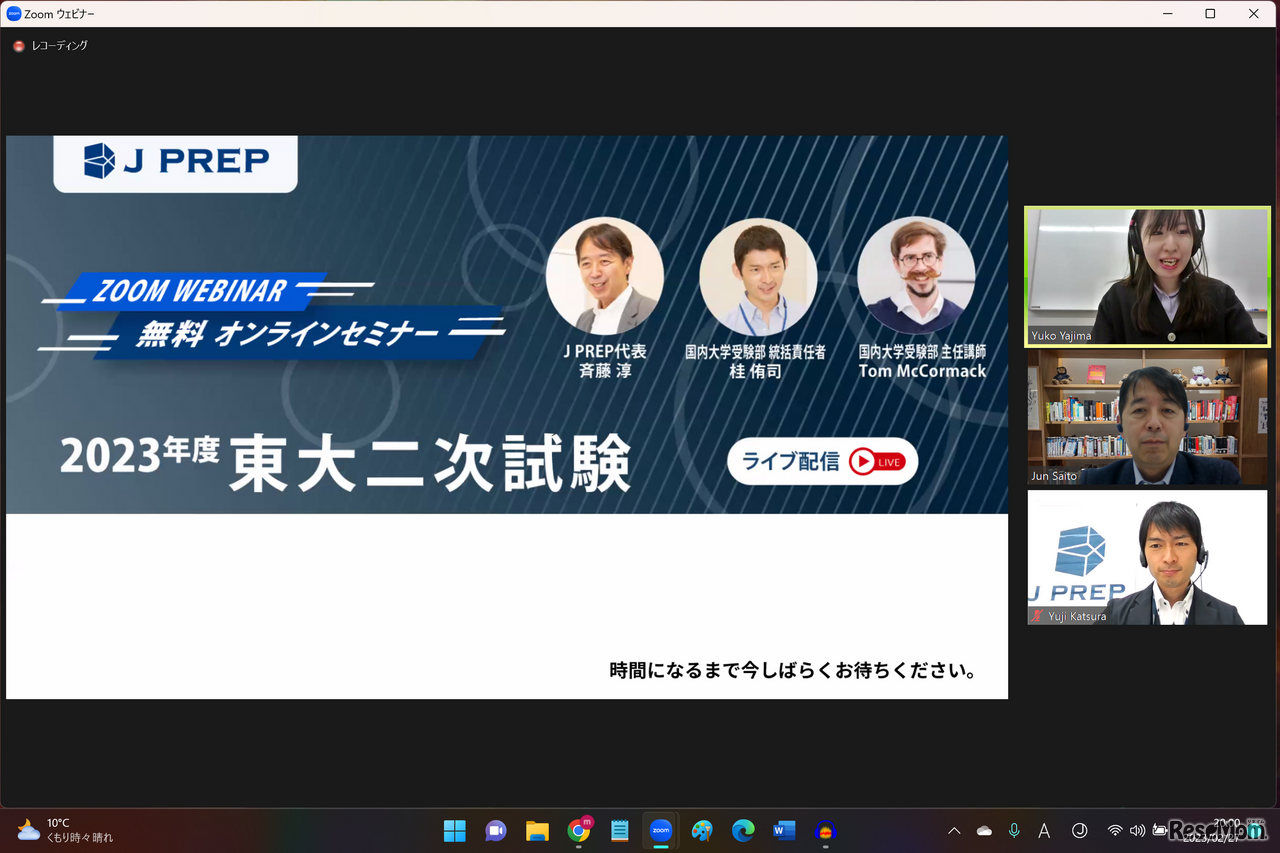Open Microsoft Word from the taskbar

click(x=784, y=831)
